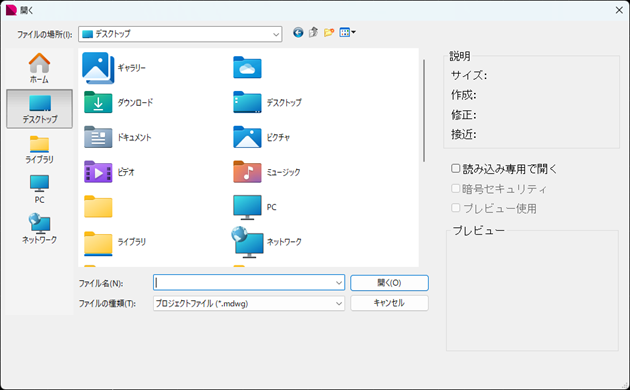Image resolution: width=630 pixels, height=390 pixels.
Task: Toggle プレビュー使用 checkbox
Action: click(455, 208)
